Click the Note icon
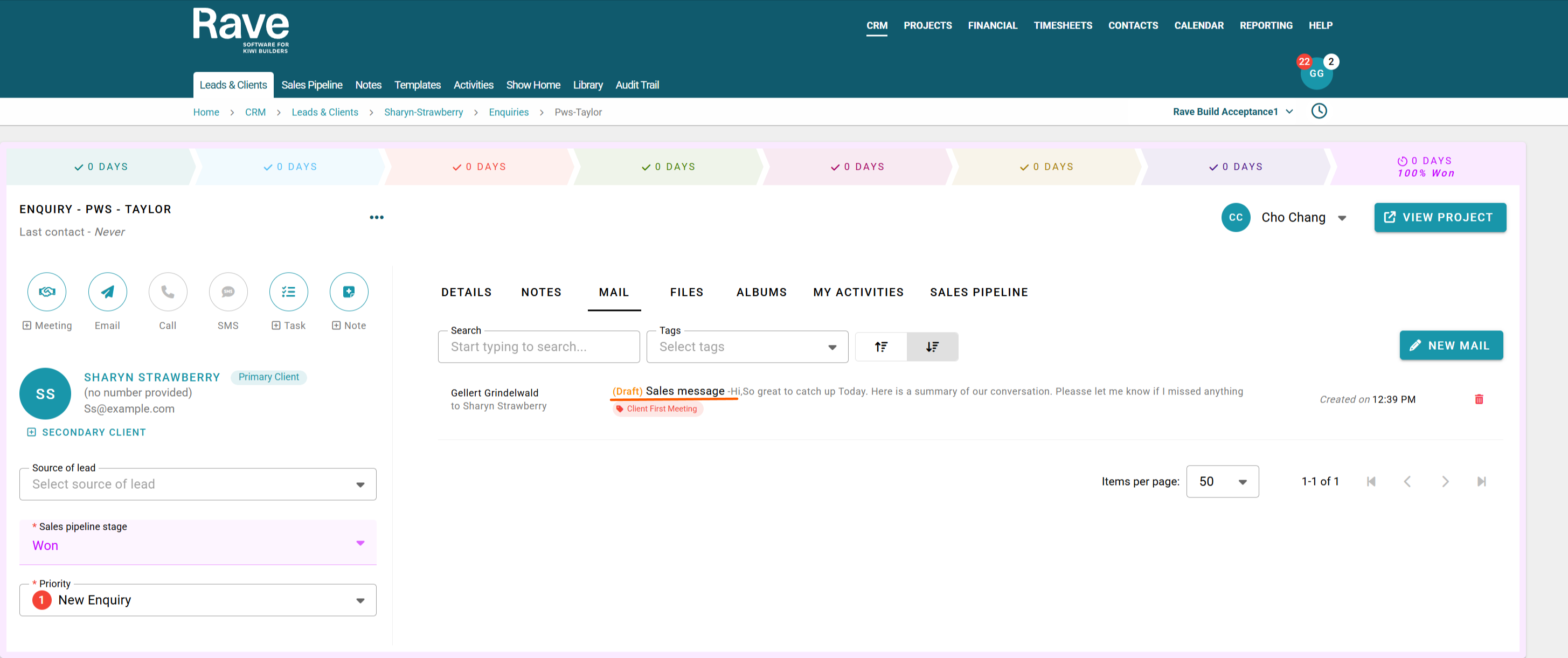1568x658 pixels. point(349,292)
